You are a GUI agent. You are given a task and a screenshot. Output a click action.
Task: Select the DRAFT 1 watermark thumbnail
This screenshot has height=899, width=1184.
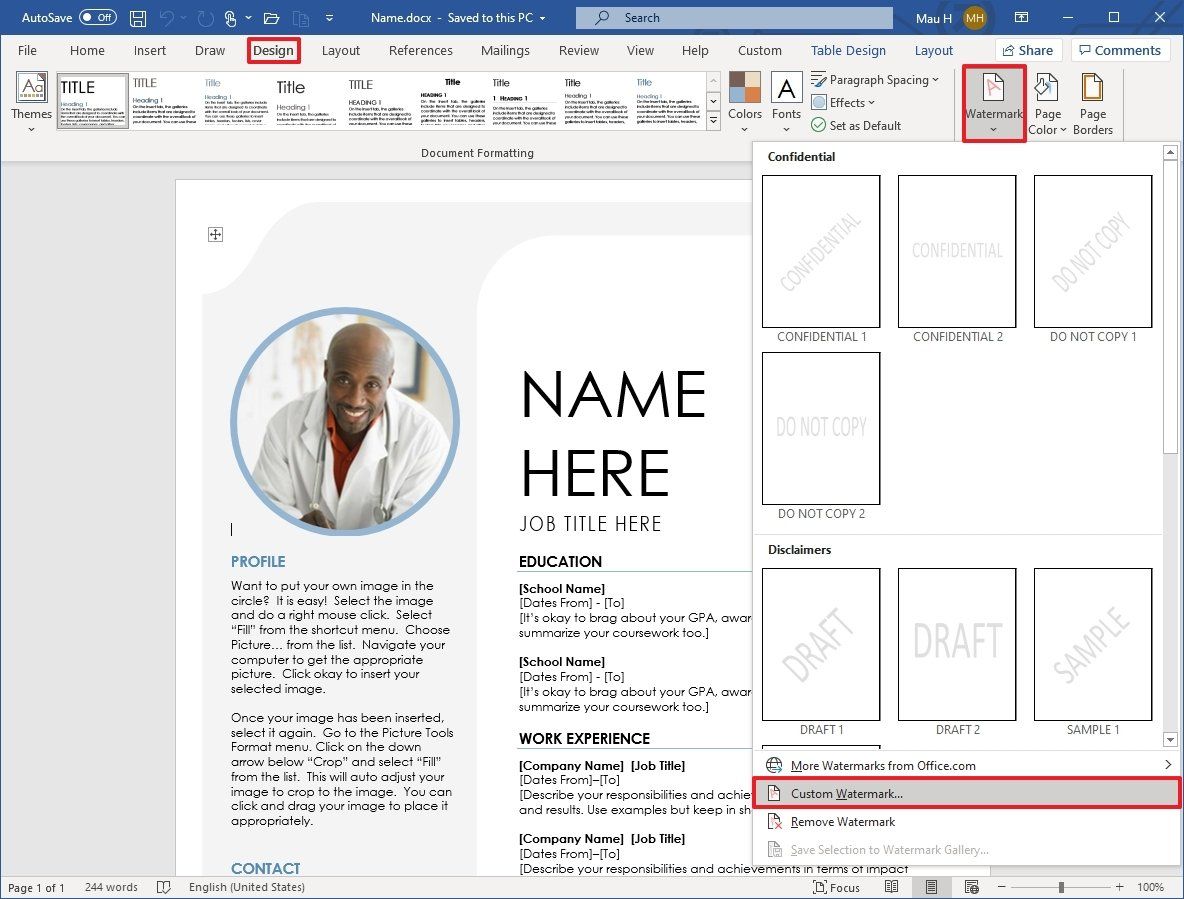pos(820,644)
